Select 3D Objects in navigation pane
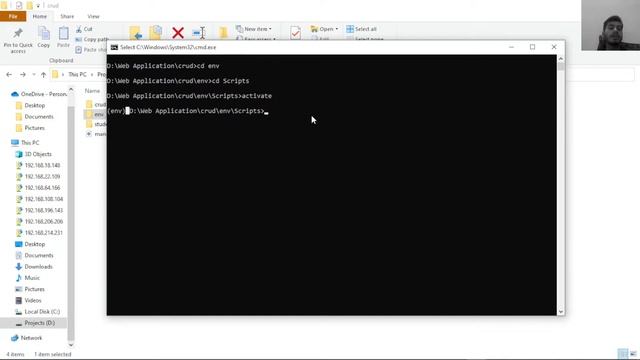This screenshot has width=640, height=360. pos(34,154)
